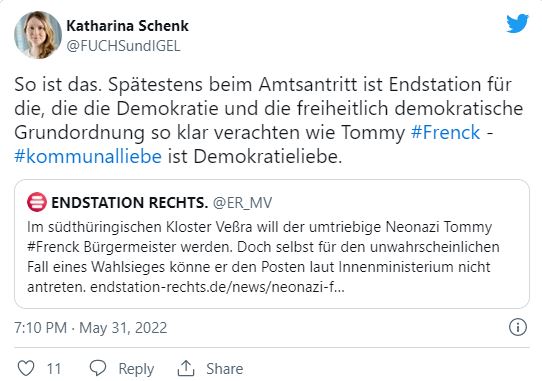Open the quoted tweet body text
The height and width of the screenshot is (381, 542).
tap(263, 257)
